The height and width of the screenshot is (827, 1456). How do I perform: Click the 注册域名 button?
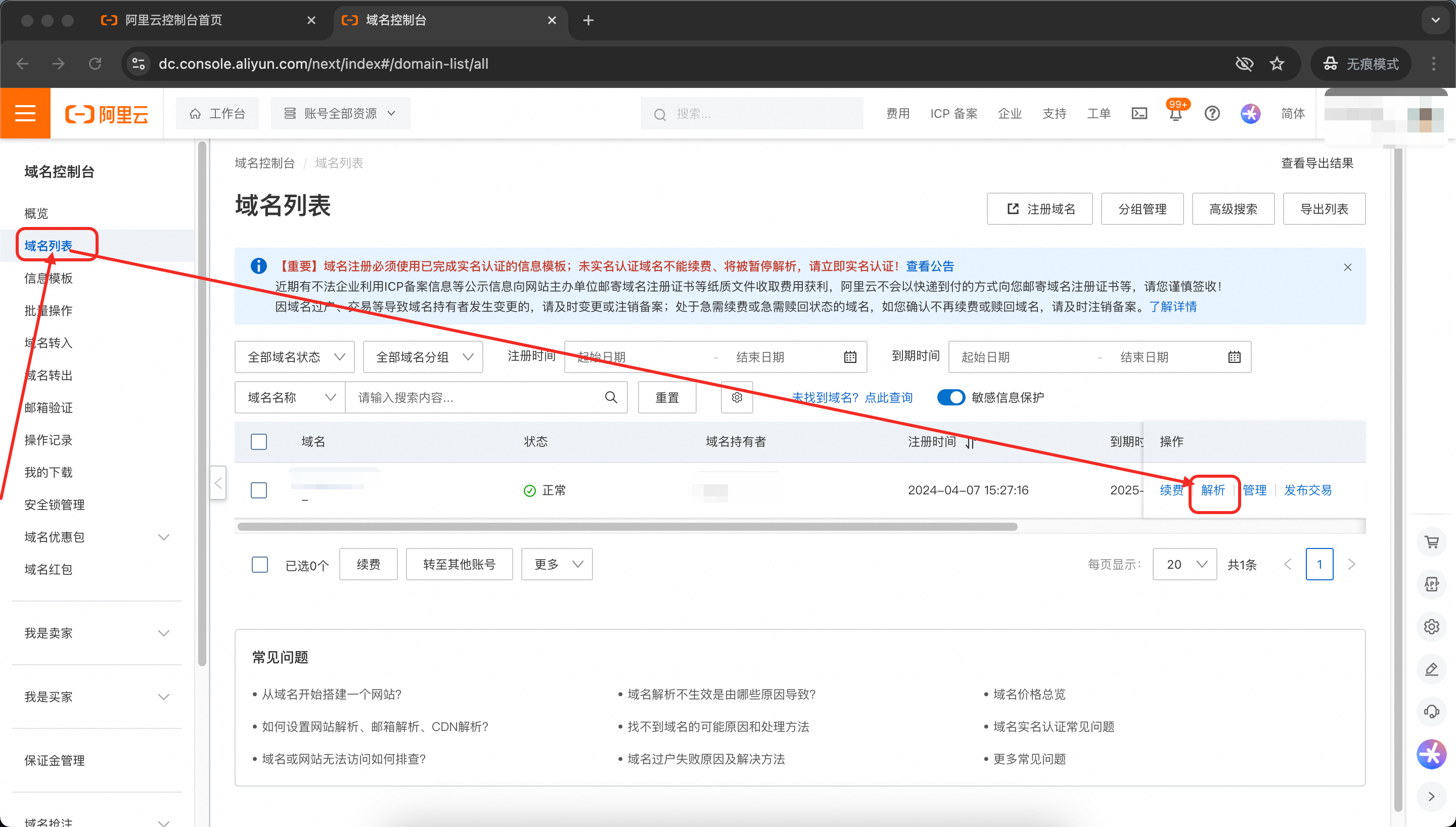1039,208
